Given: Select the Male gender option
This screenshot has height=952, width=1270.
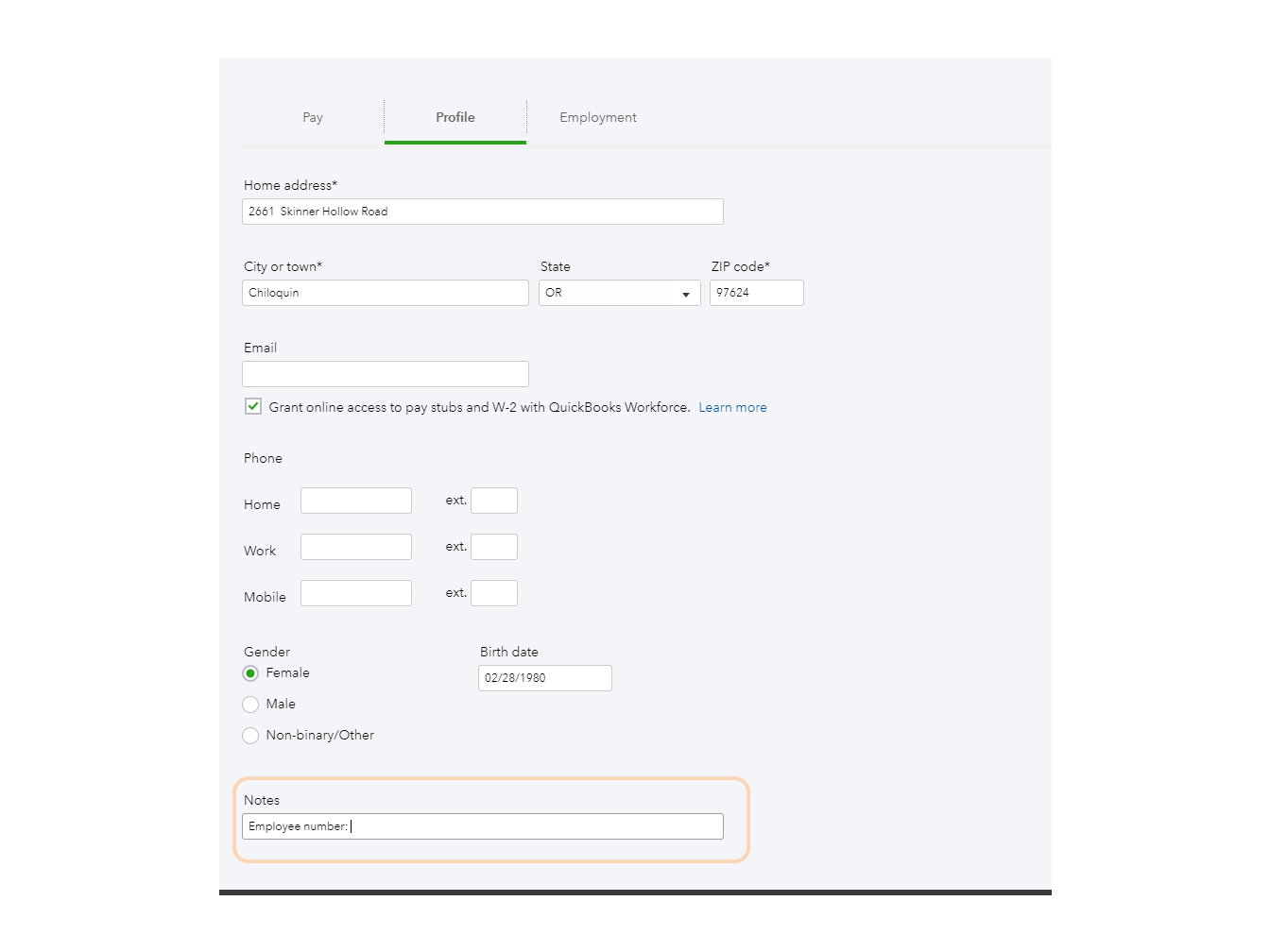Looking at the screenshot, I should coord(250,705).
